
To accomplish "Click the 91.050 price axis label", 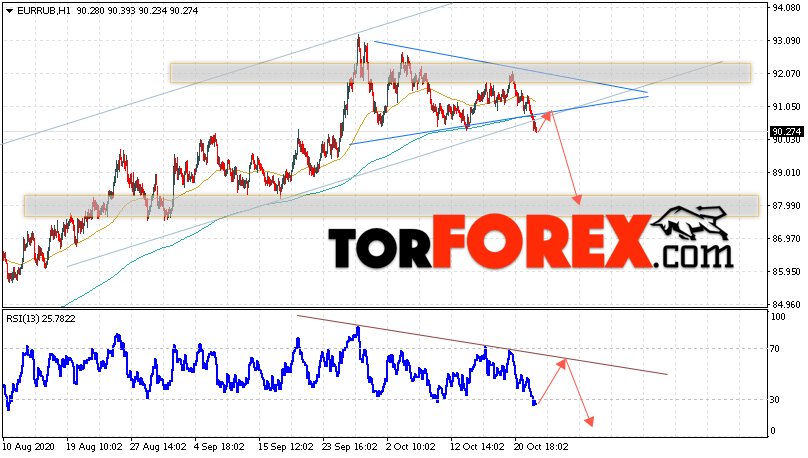I will (786, 107).
